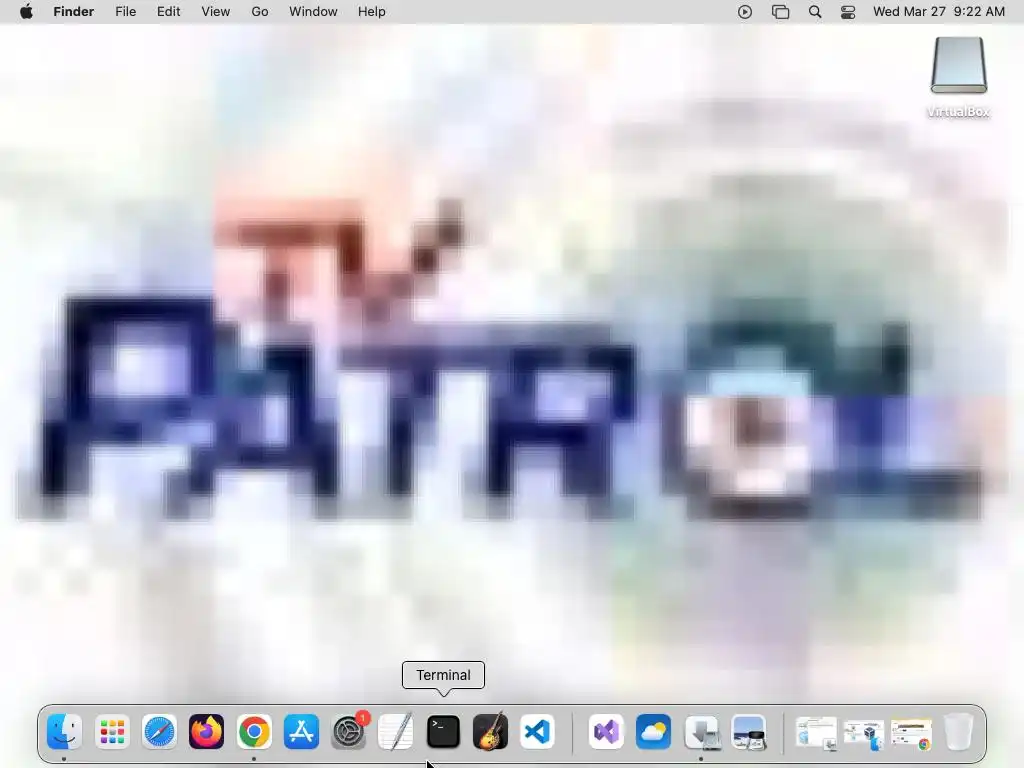This screenshot has height=768, width=1024.
Task: Open Visual Studio Code blue icon
Action: [537, 731]
